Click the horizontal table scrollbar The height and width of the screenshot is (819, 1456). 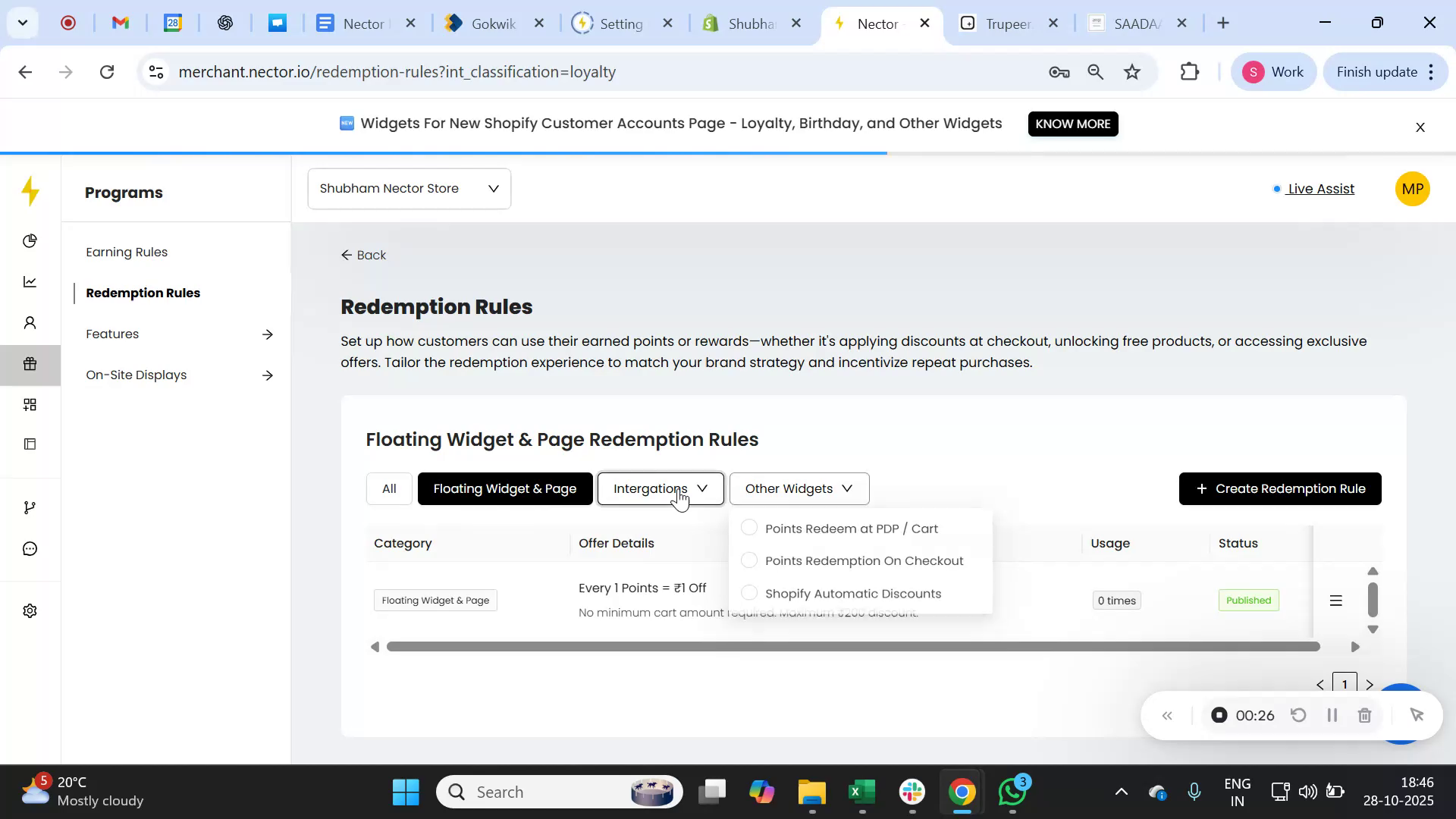click(852, 647)
